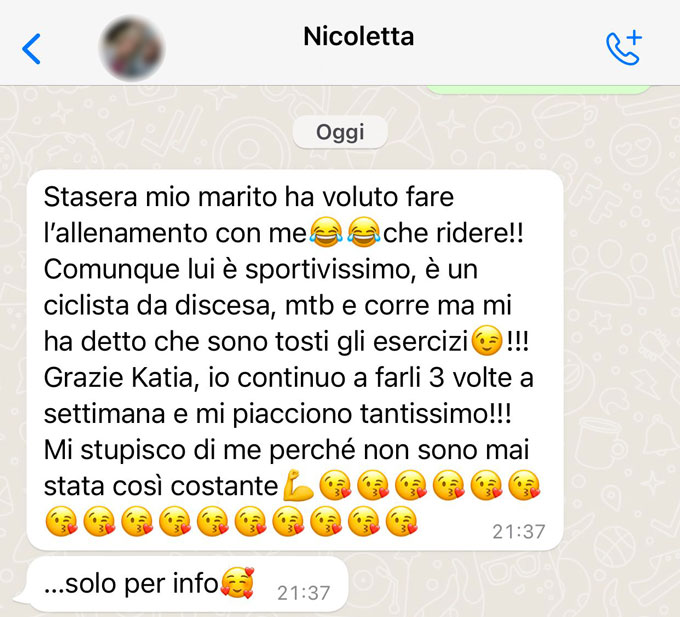The width and height of the screenshot is (680, 617).
Task: Tap the second laughing-crying emoji
Action: [x=364, y=233]
